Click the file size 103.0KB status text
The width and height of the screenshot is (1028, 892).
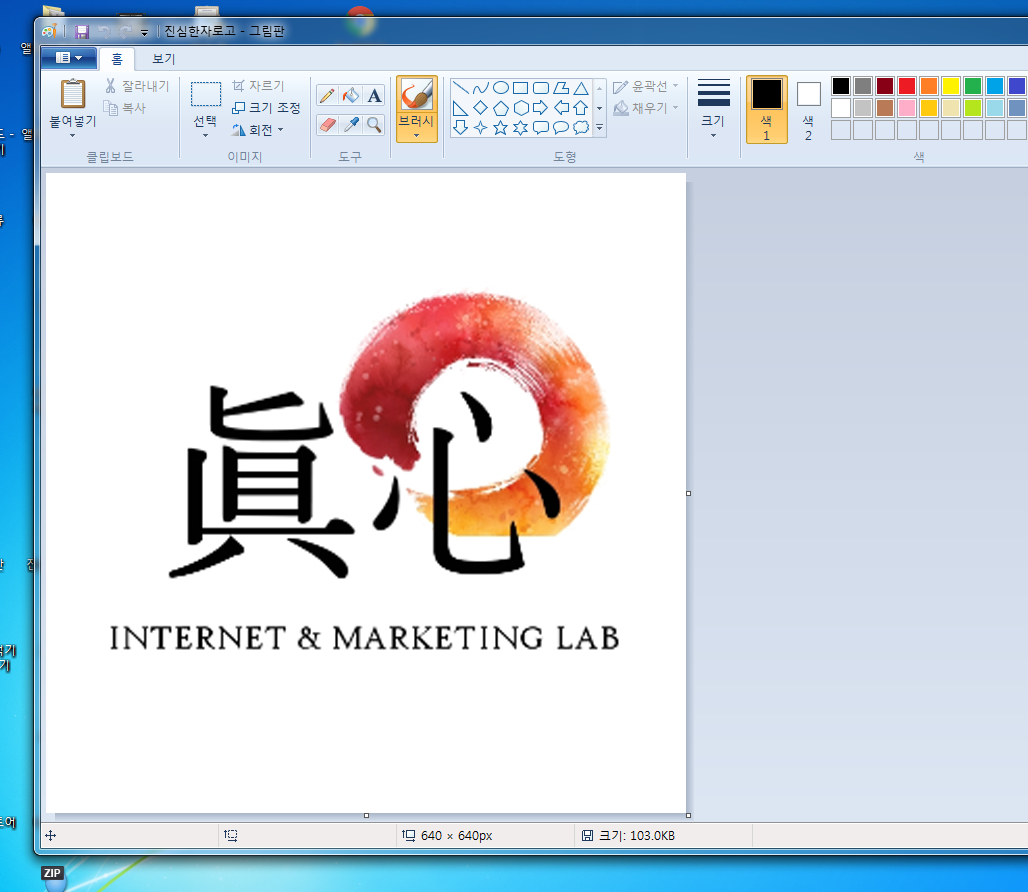point(637,836)
